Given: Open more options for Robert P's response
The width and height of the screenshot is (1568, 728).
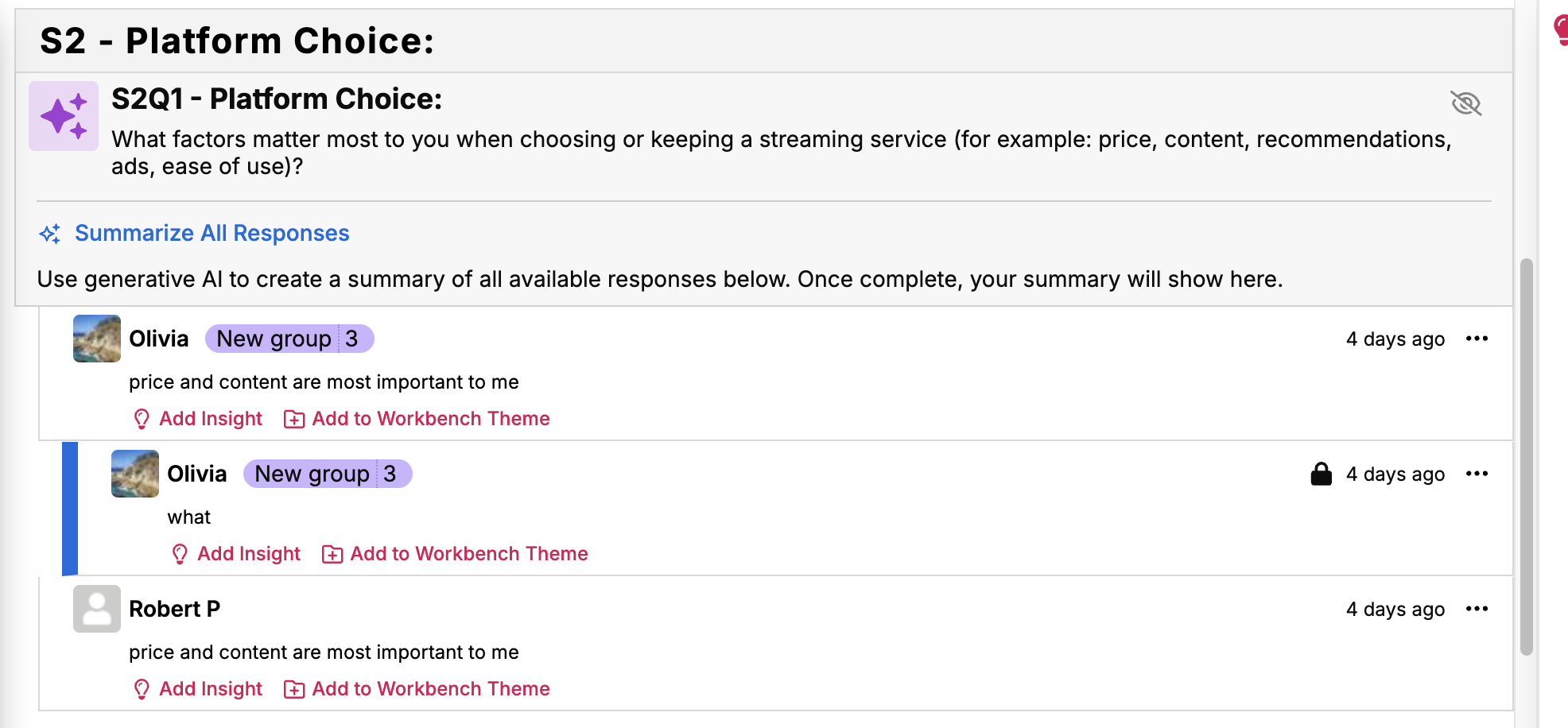Looking at the screenshot, I should 1477,609.
